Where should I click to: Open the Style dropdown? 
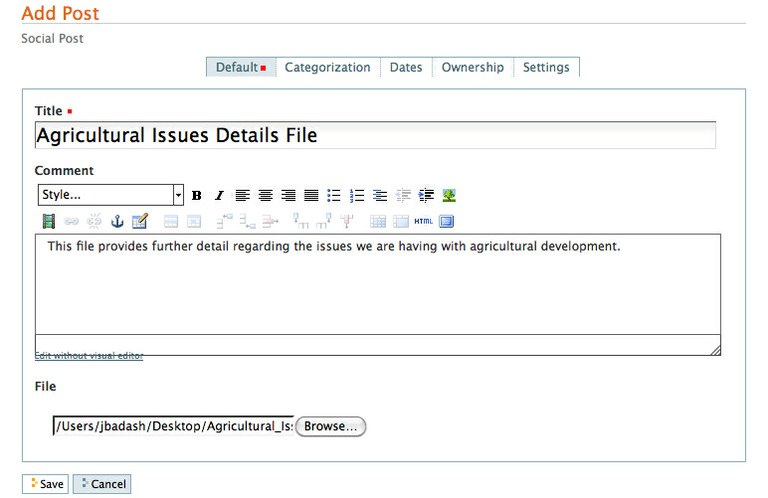click(110, 195)
